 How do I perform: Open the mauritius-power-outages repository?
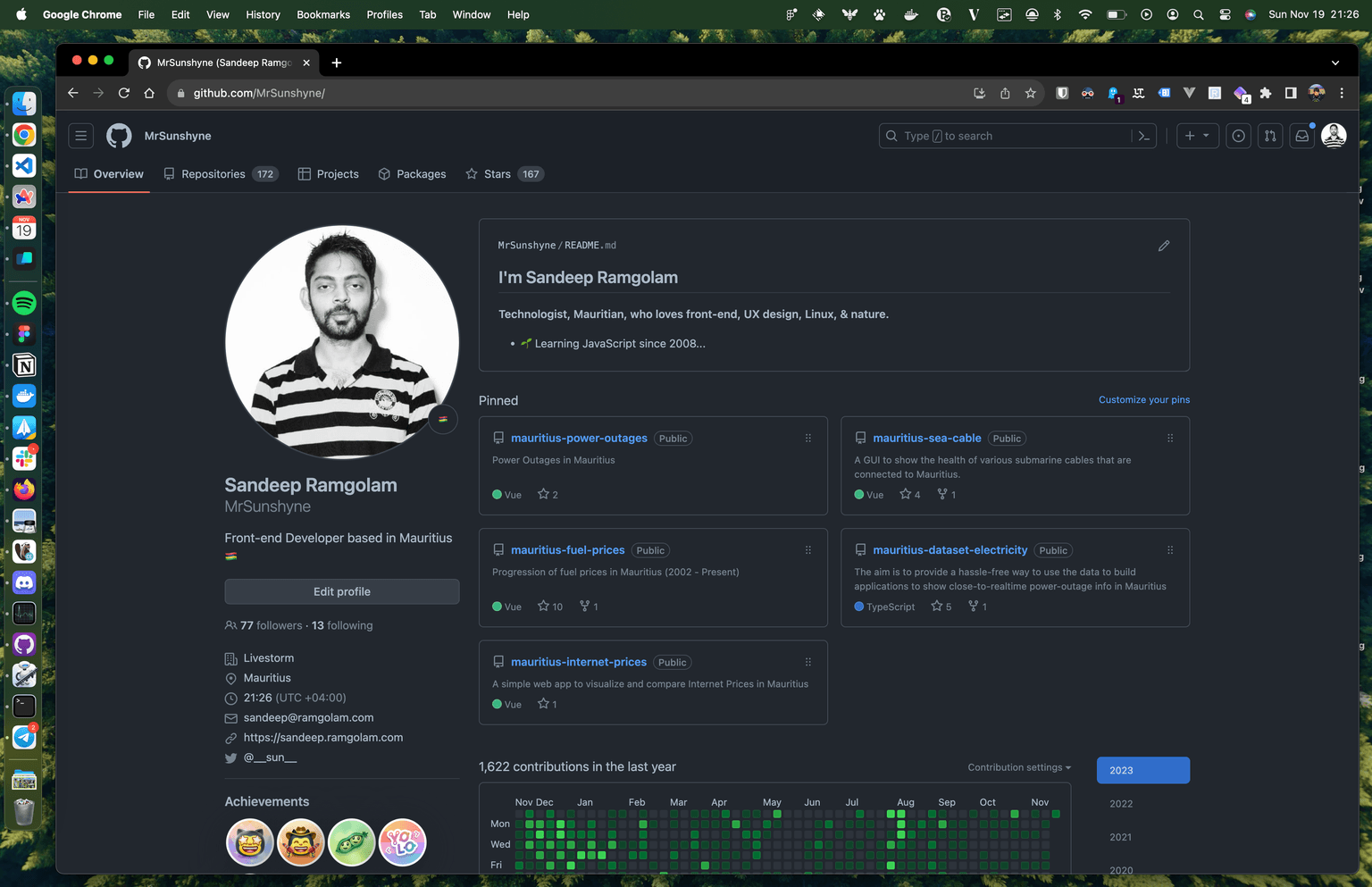coord(579,438)
